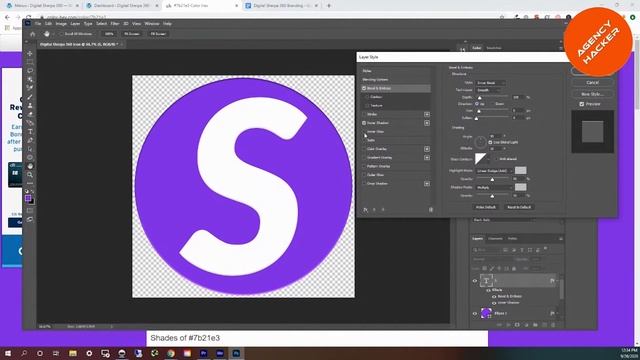Select the Clone Stamp tool
The height and width of the screenshot is (360, 640).
30,106
